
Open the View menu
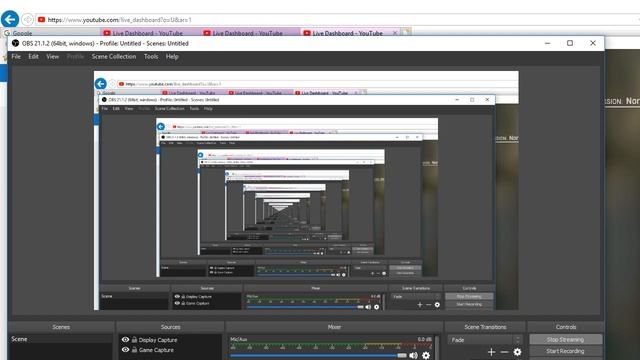52,56
